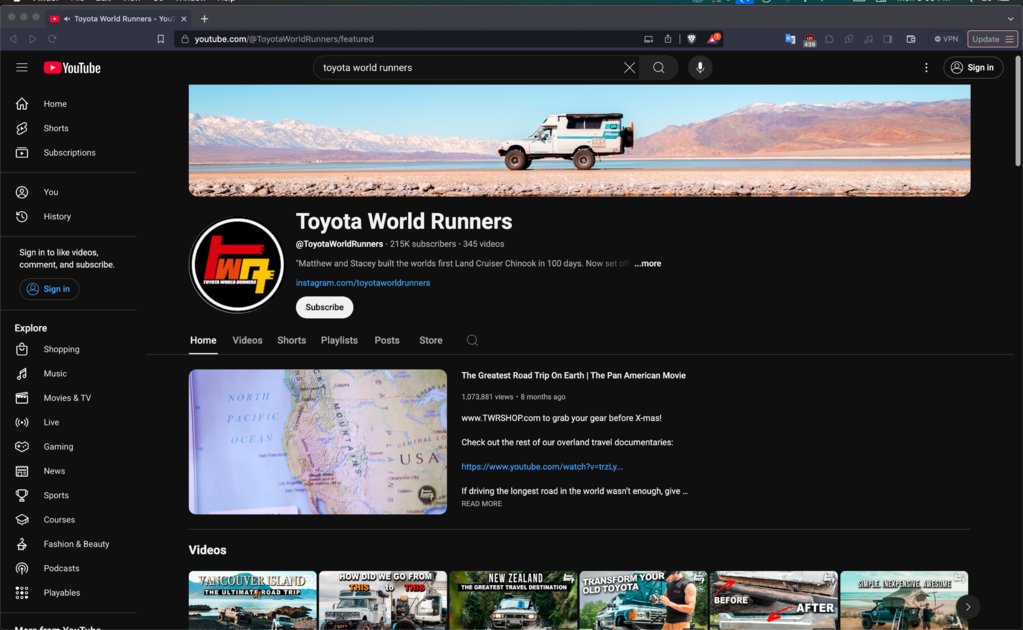
Task: Click the Videos section heading
Action: point(207,550)
